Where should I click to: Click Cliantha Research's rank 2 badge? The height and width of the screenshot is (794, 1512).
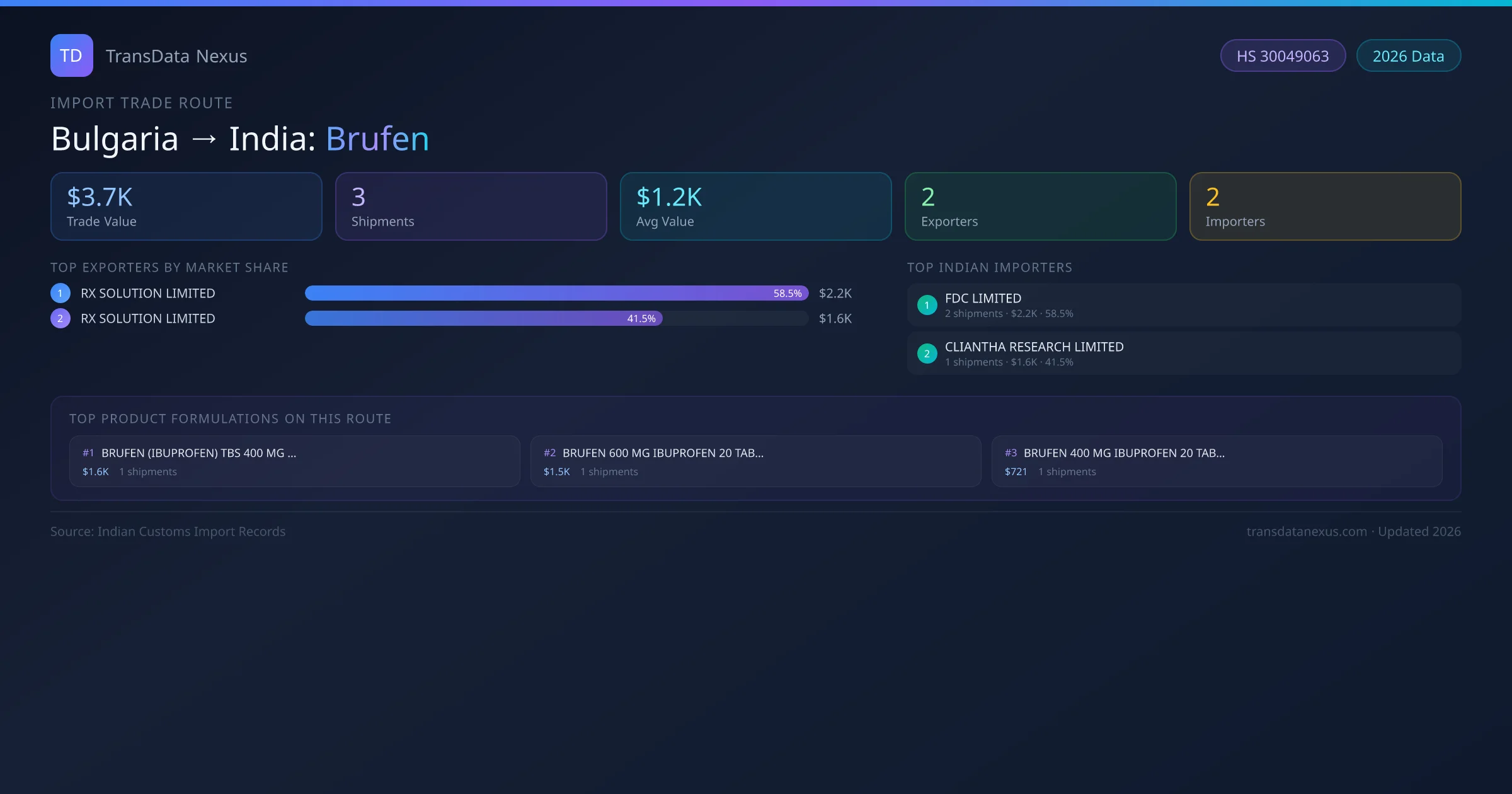tap(927, 354)
